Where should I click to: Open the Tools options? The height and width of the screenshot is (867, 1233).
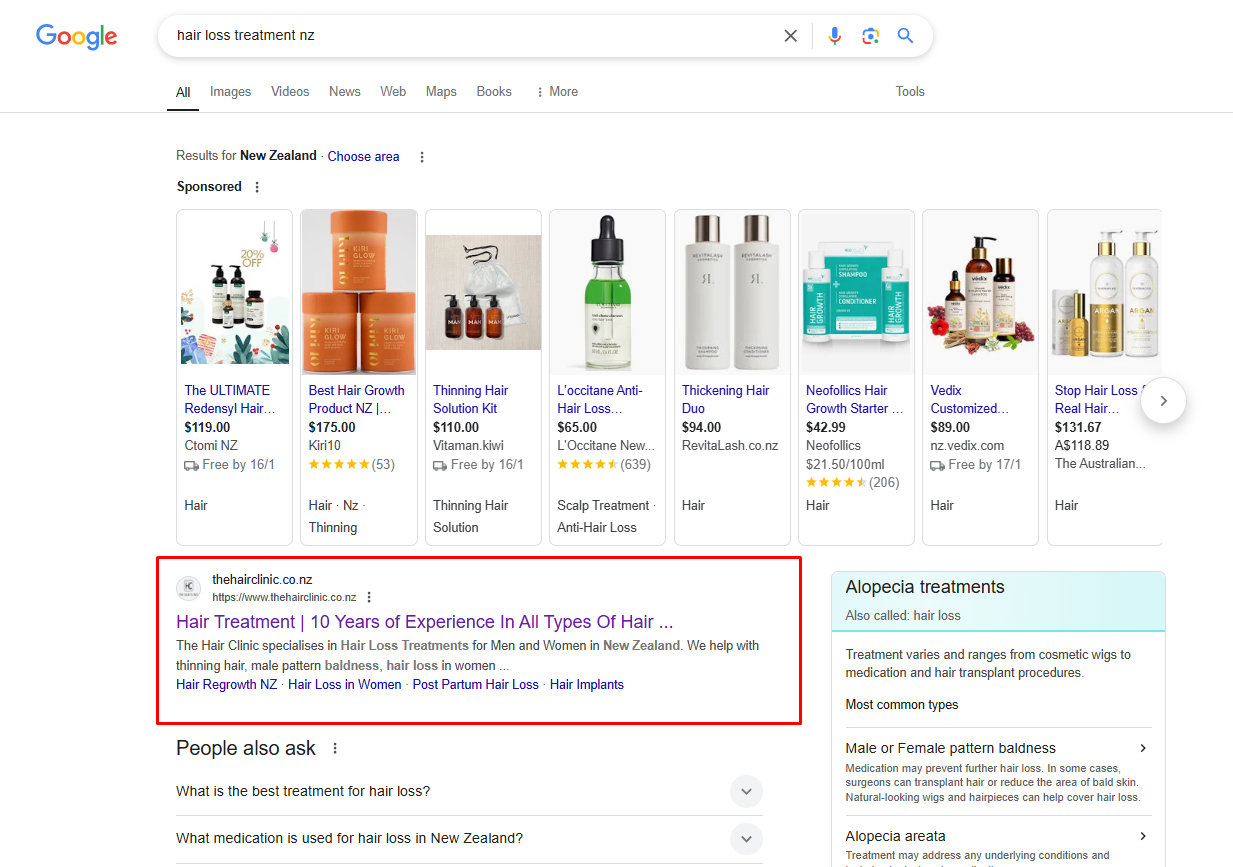coord(910,91)
